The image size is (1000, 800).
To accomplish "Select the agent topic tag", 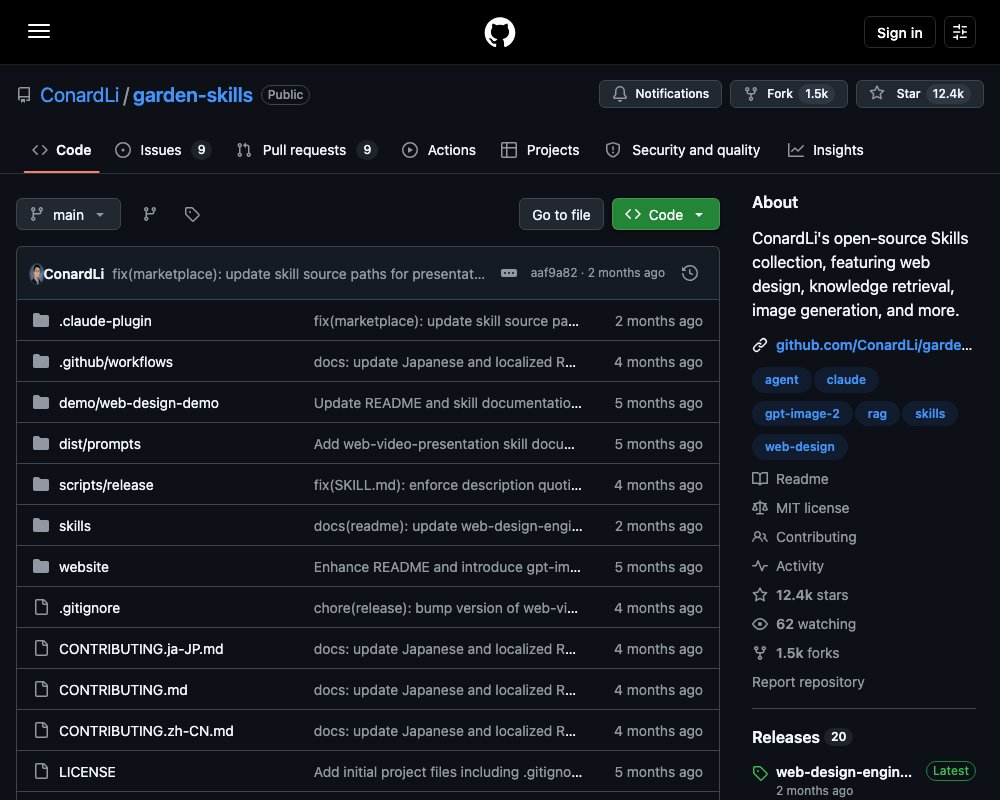I will point(781,380).
